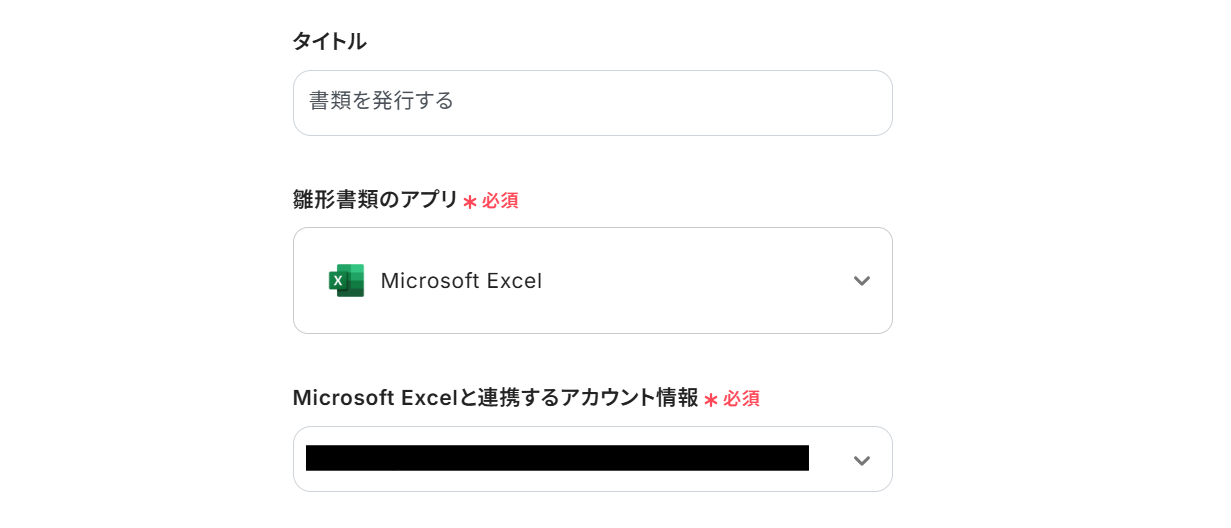This screenshot has width=1231, height=528.
Task: Click the red asterisk beside 雛形書類のアプリ
Action: (469, 202)
